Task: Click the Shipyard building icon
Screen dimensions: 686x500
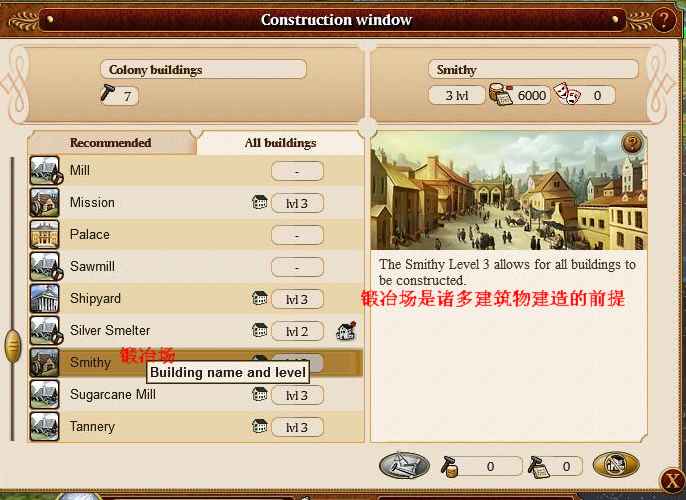Action: click(45, 298)
